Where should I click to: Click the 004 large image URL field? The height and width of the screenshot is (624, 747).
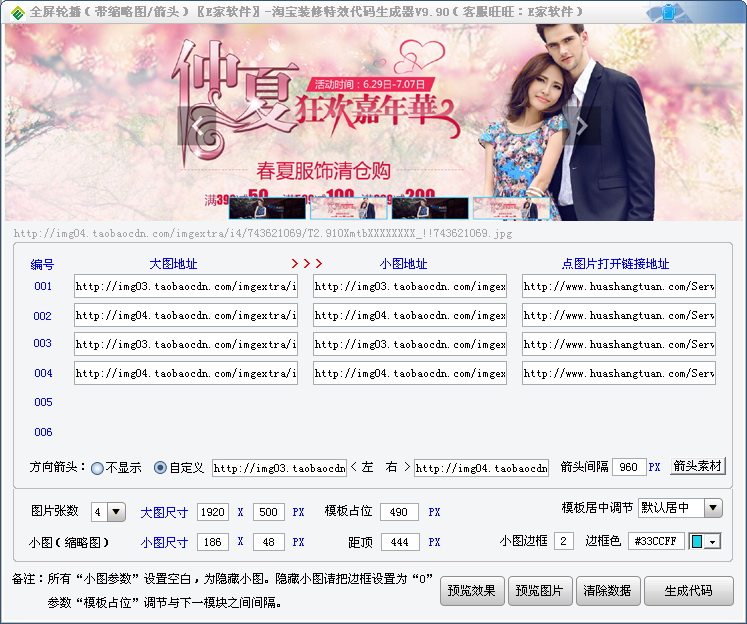pos(186,373)
